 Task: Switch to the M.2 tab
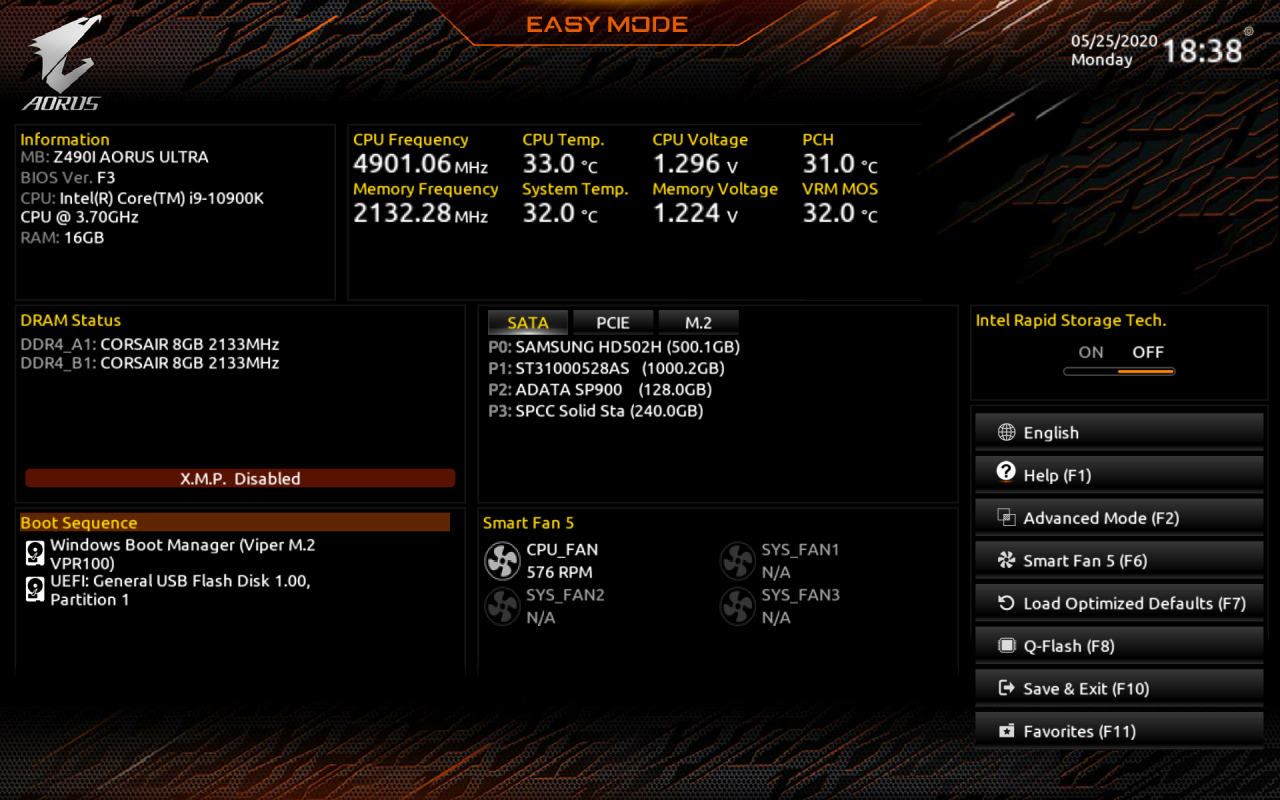point(698,322)
